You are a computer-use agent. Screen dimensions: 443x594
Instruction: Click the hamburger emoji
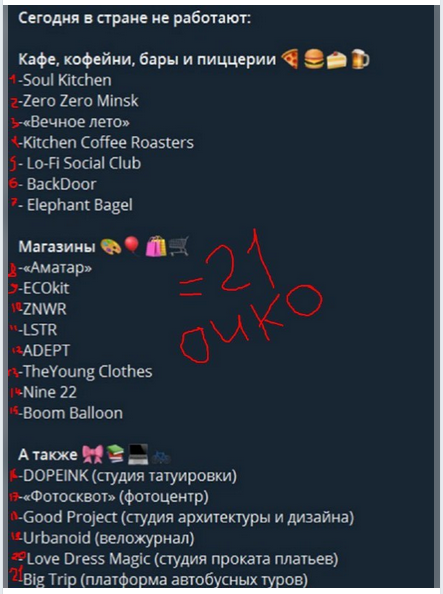(x=314, y=59)
